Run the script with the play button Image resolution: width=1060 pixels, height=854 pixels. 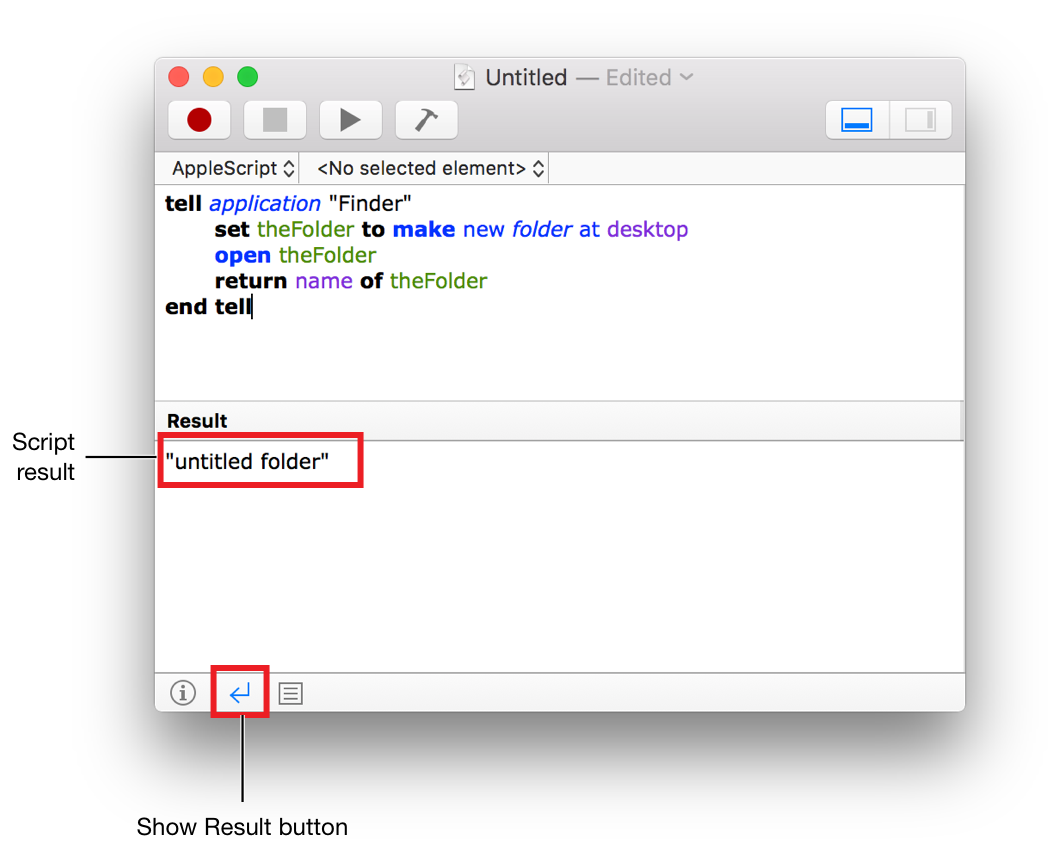[x=350, y=120]
